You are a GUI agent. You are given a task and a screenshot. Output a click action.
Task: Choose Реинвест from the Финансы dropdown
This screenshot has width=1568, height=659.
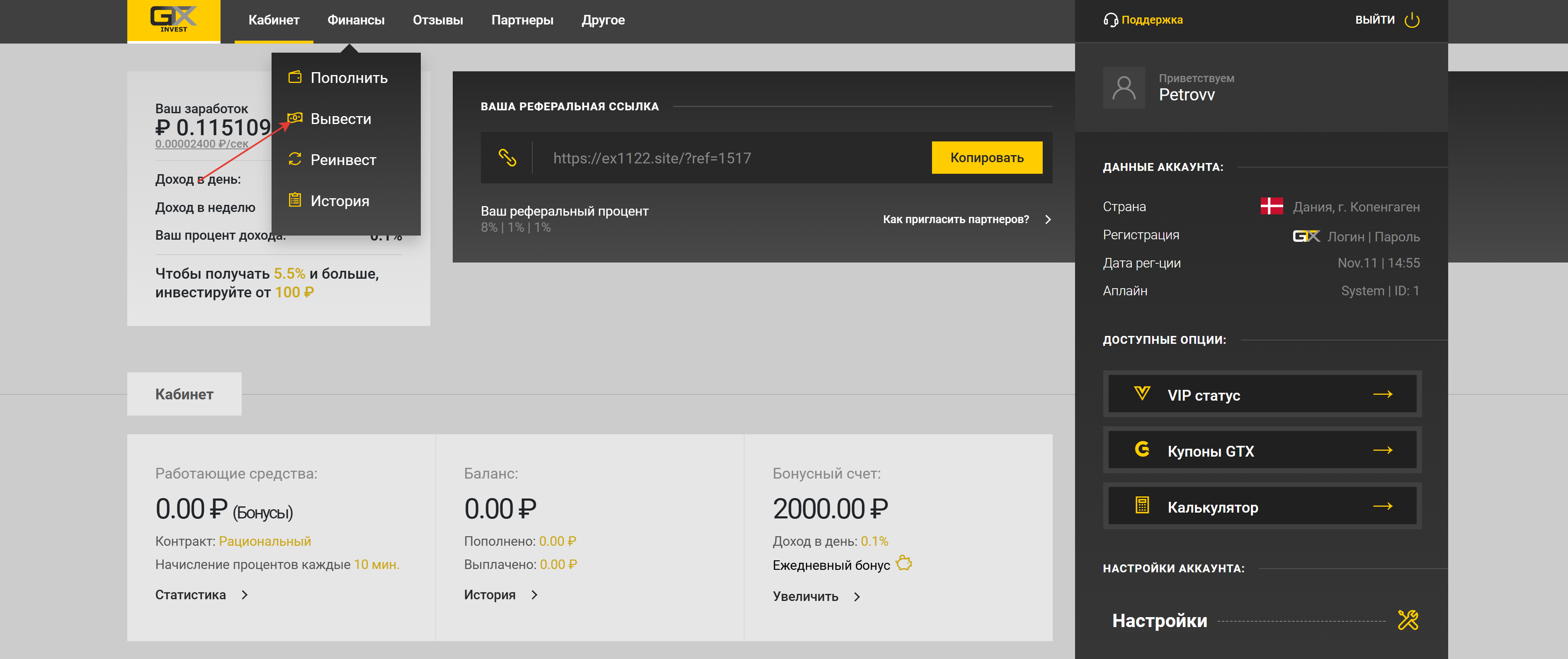(x=346, y=160)
